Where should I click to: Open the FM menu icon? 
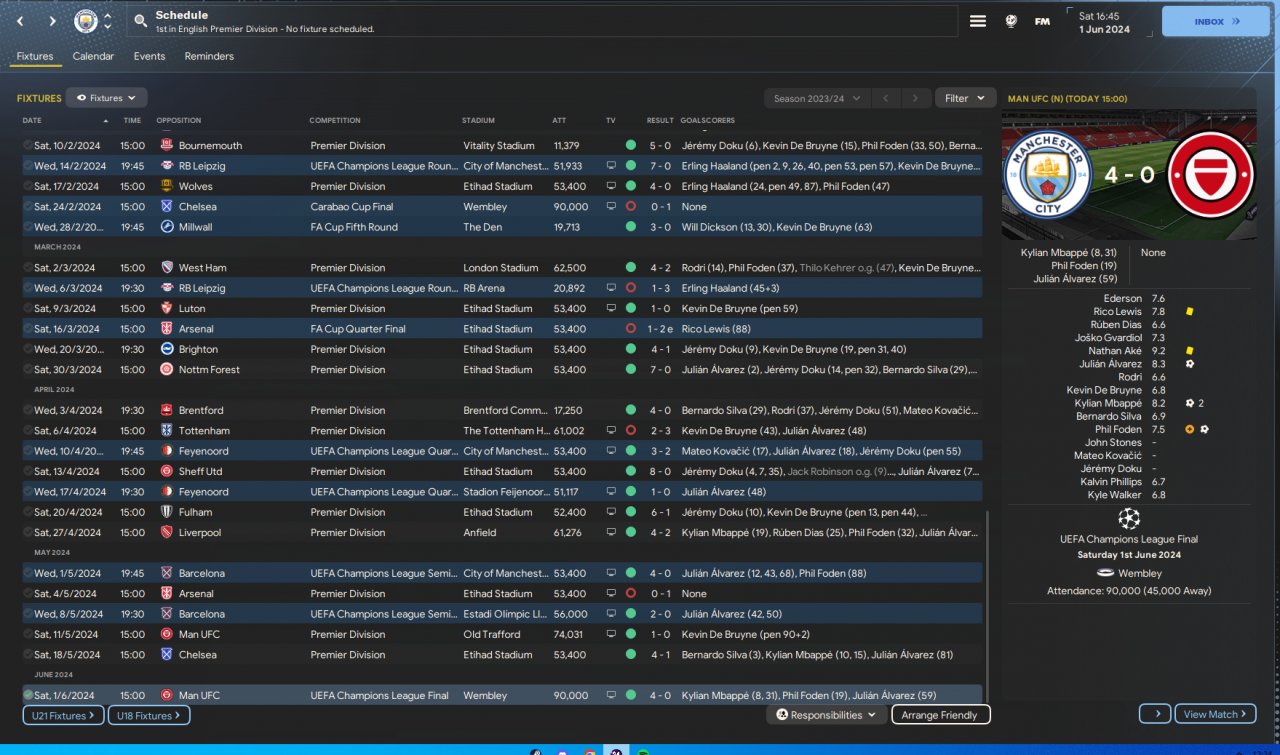(1042, 21)
